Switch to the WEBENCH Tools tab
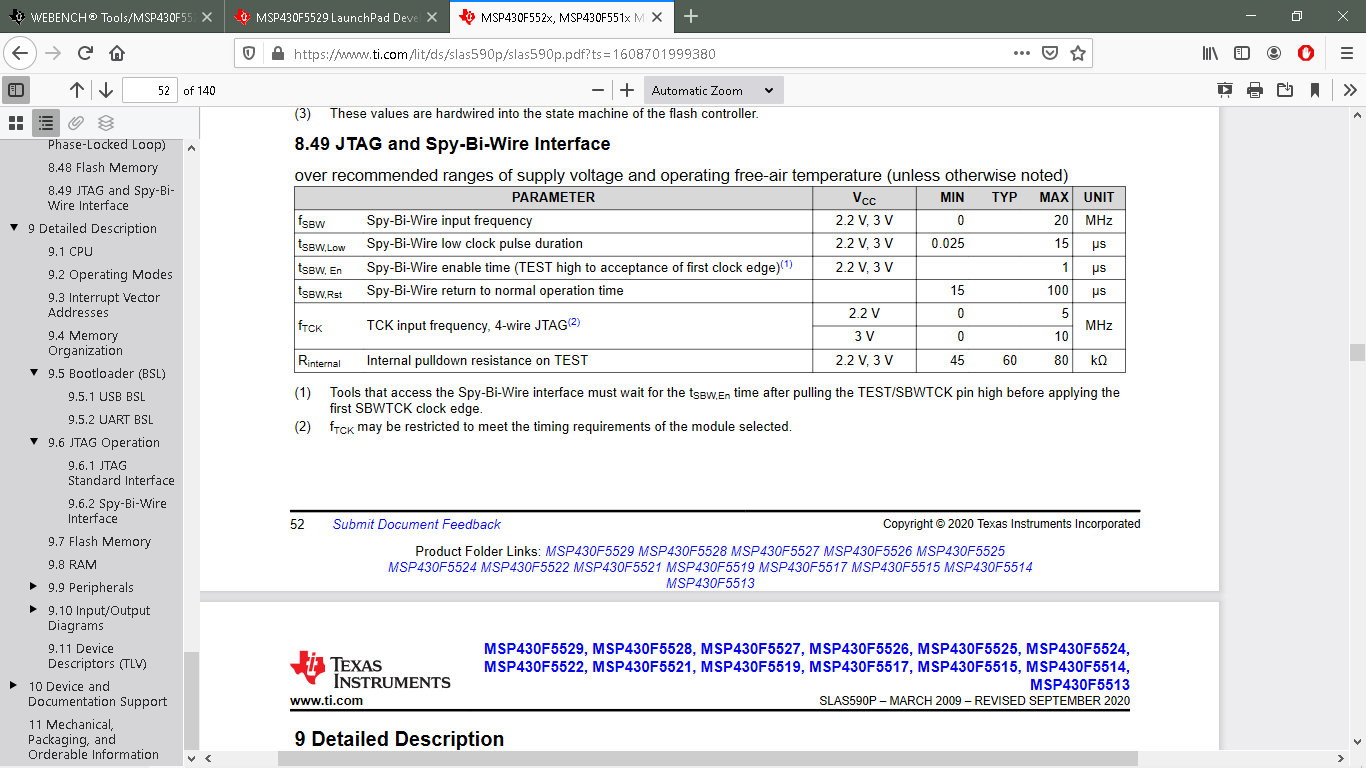 (112, 17)
